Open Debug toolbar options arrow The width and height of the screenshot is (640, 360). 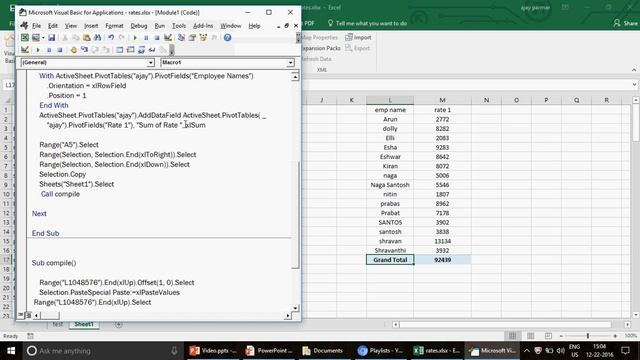pyautogui.click(x=172, y=50)
